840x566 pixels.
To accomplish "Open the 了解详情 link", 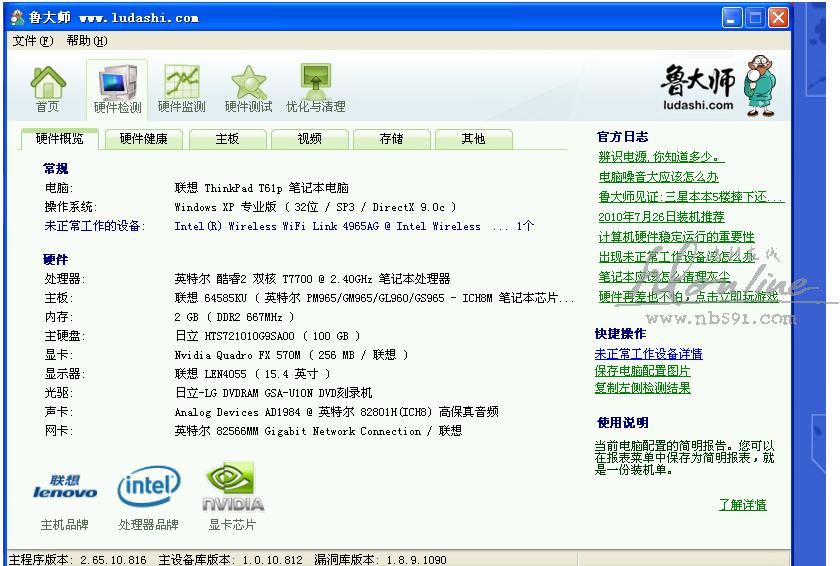I will pos(742,504).
